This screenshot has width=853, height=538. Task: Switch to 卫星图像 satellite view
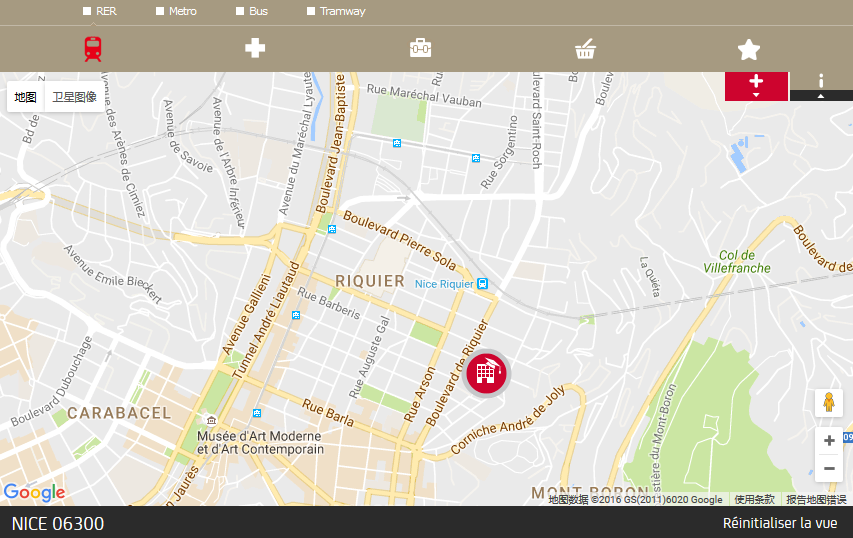click(75, 97)
